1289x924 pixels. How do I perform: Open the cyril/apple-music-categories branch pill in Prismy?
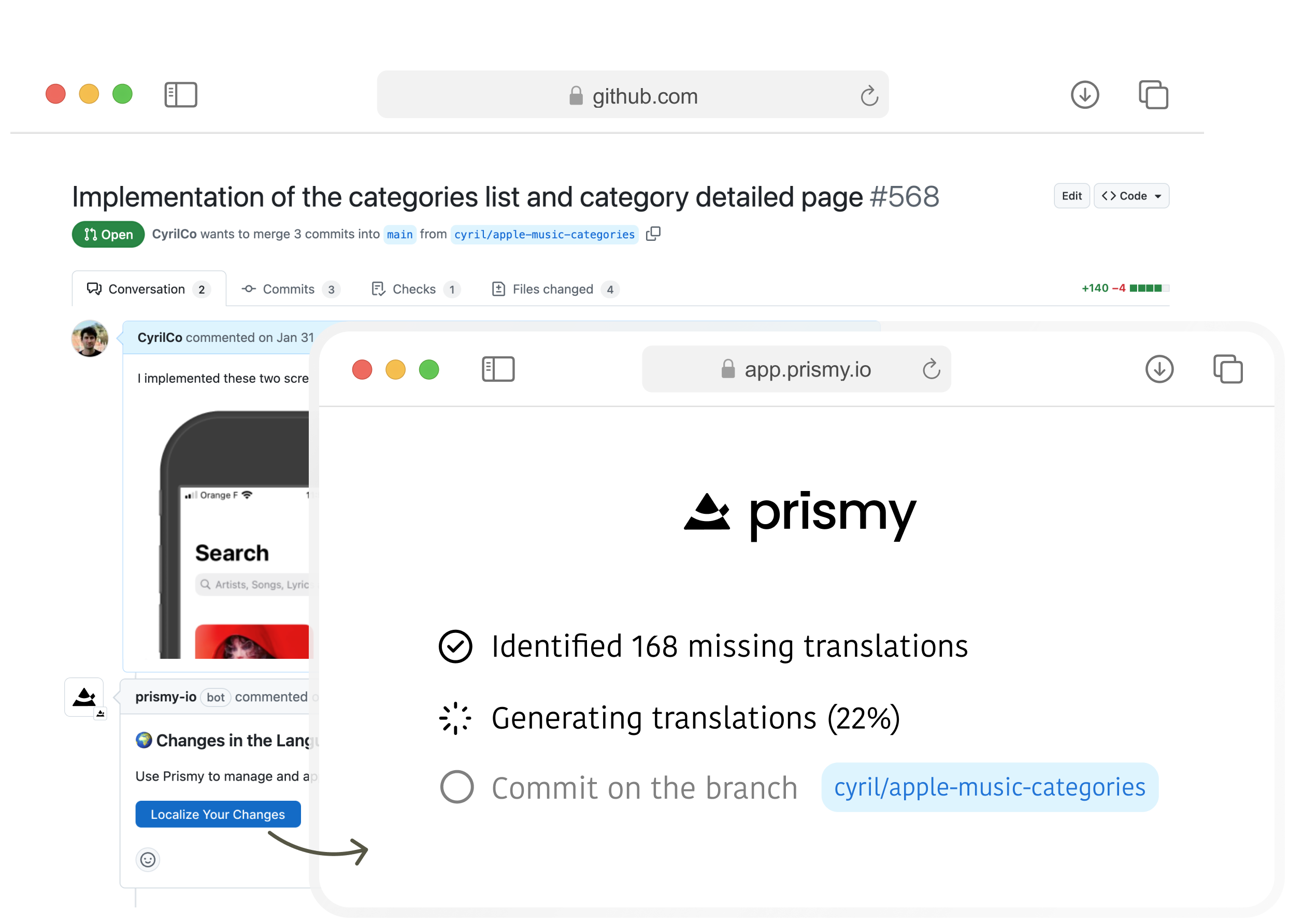point(989,787)
